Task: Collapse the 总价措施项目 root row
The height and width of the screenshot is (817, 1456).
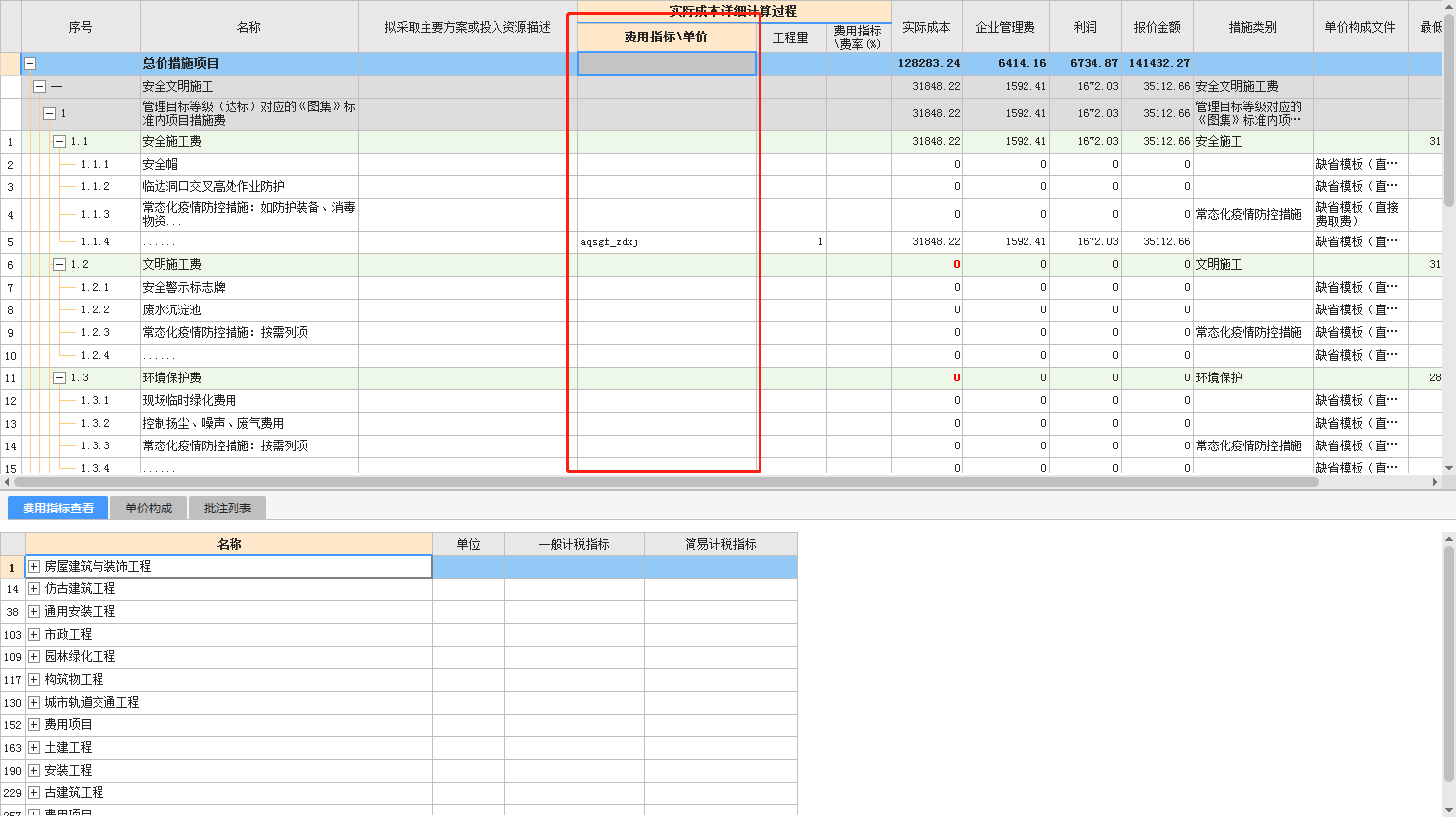Action: [30, 63]
